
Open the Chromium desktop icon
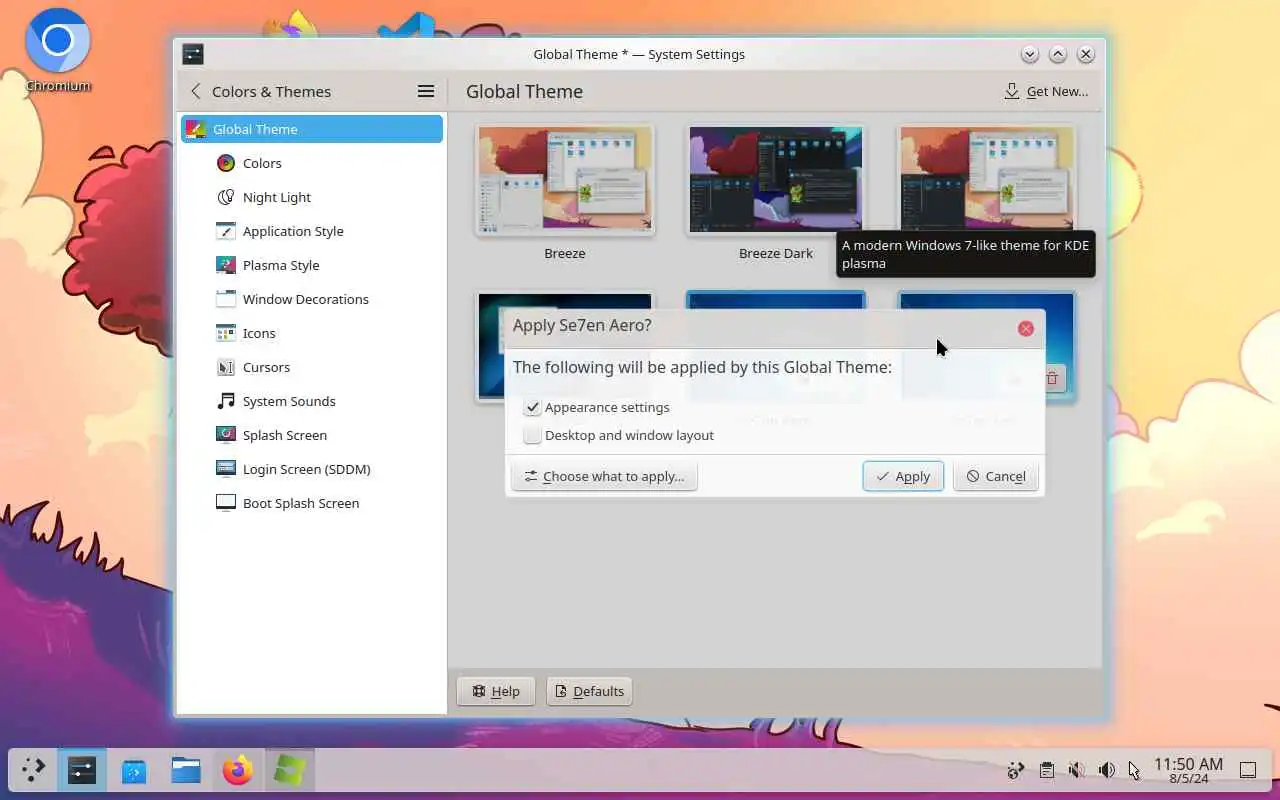[58, 50]
